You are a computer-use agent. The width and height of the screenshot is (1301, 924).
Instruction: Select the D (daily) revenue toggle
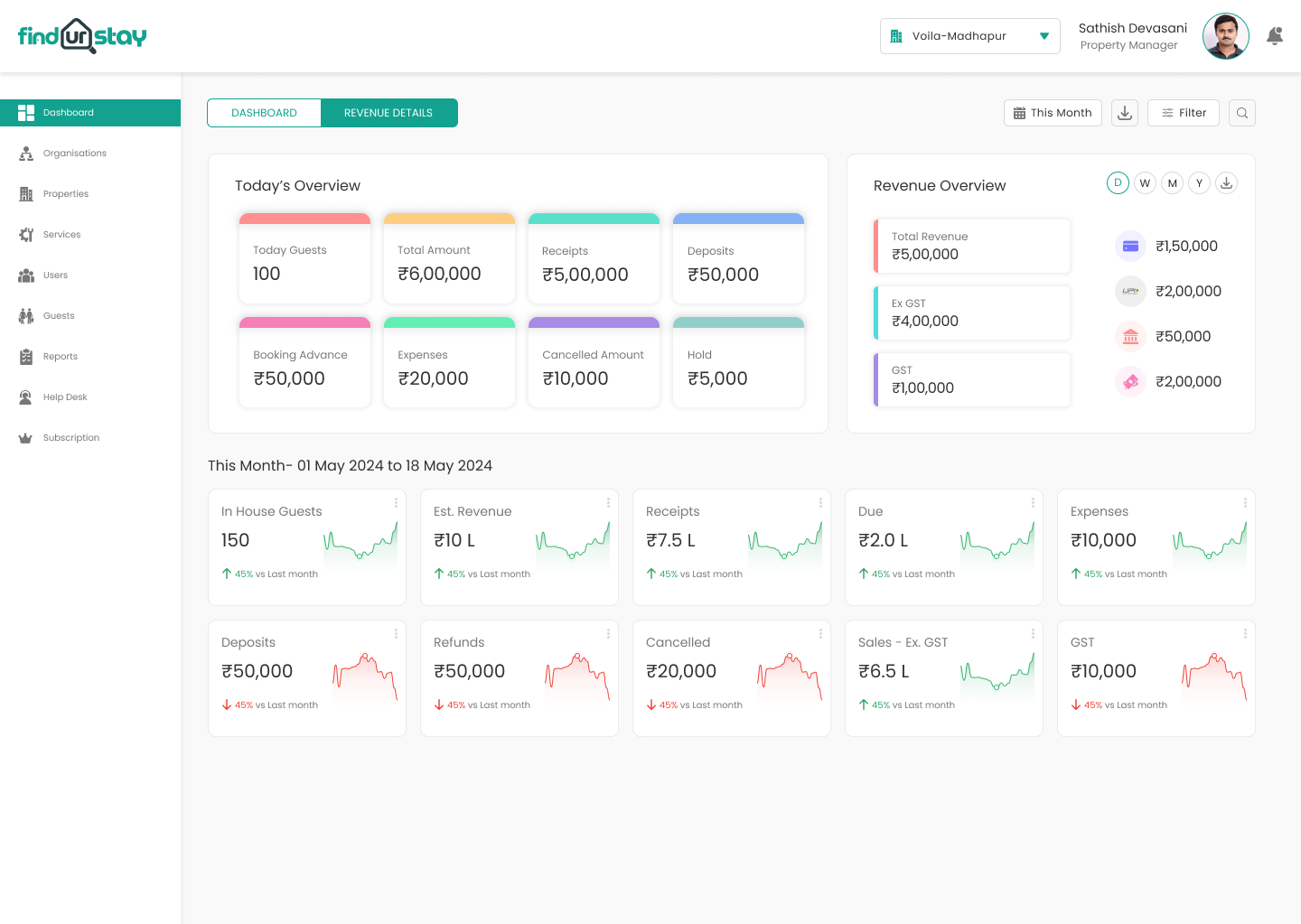1118,182
